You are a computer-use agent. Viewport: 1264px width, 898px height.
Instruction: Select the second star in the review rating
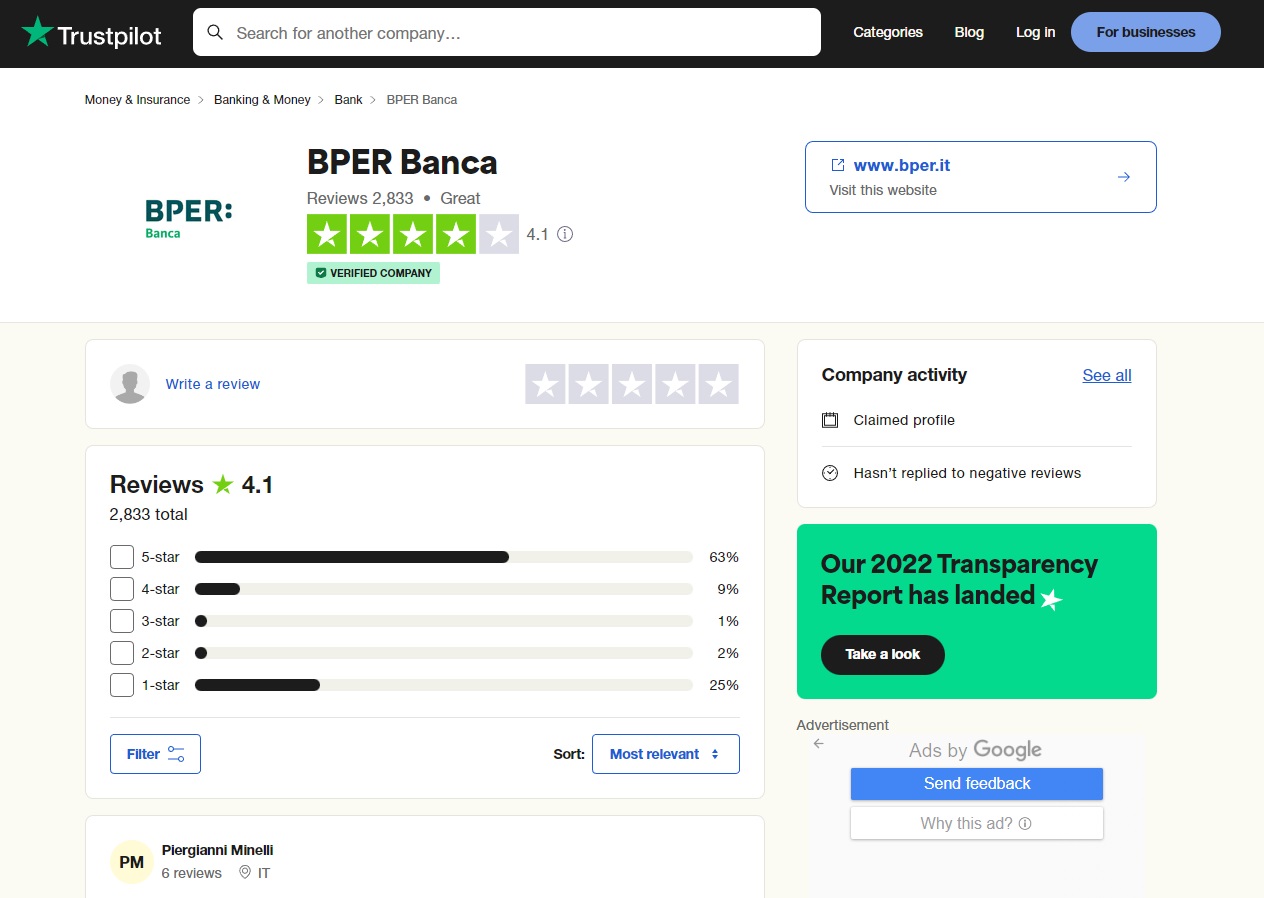589,384
